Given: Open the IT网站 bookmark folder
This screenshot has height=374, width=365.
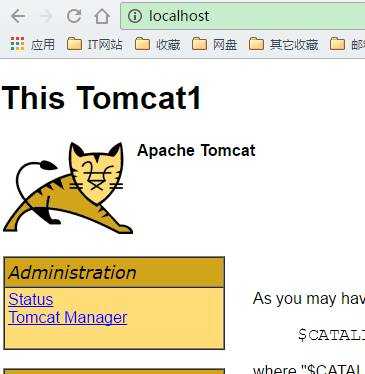Looking at the screenshot, I should point(95,44).
